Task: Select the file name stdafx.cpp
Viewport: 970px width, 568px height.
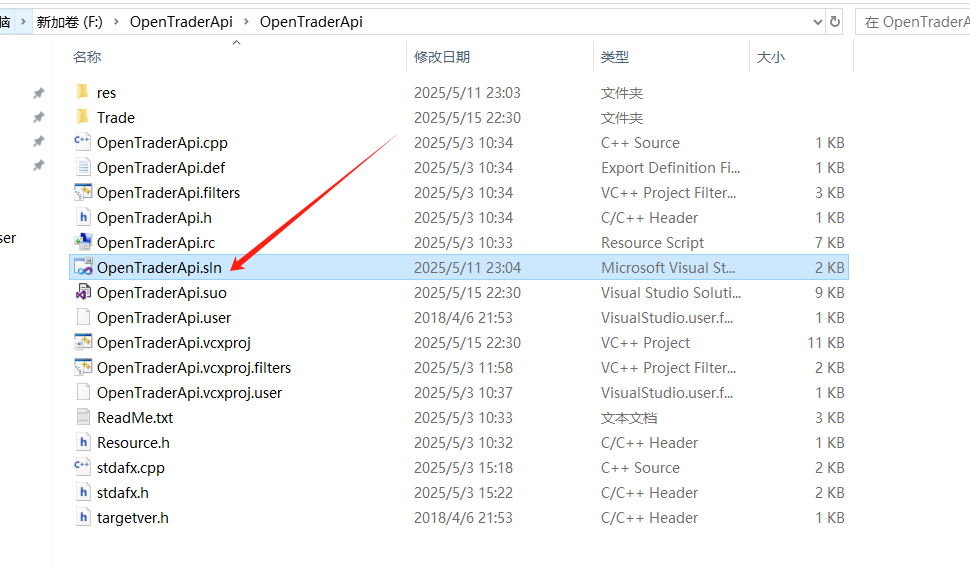Action: click(x=131, y=468)
